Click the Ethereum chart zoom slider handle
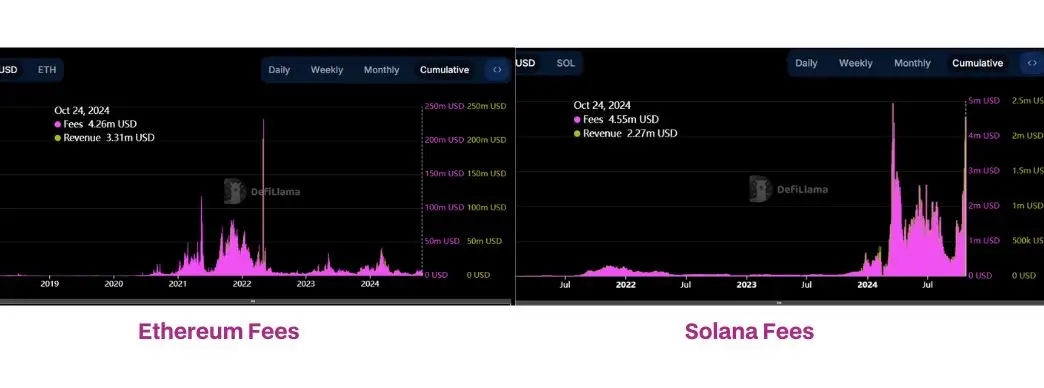This screenshot has width=1044, height=388. point(253,301)
